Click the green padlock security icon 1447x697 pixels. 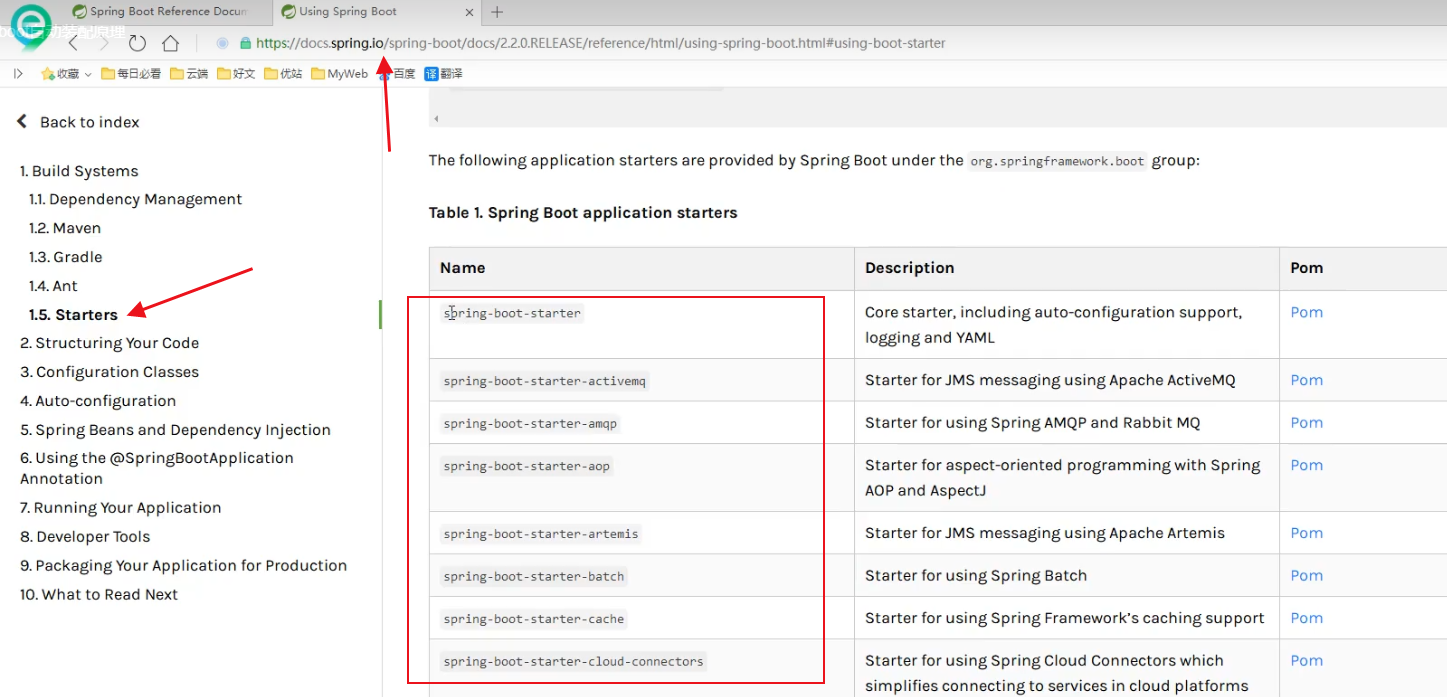245,43
